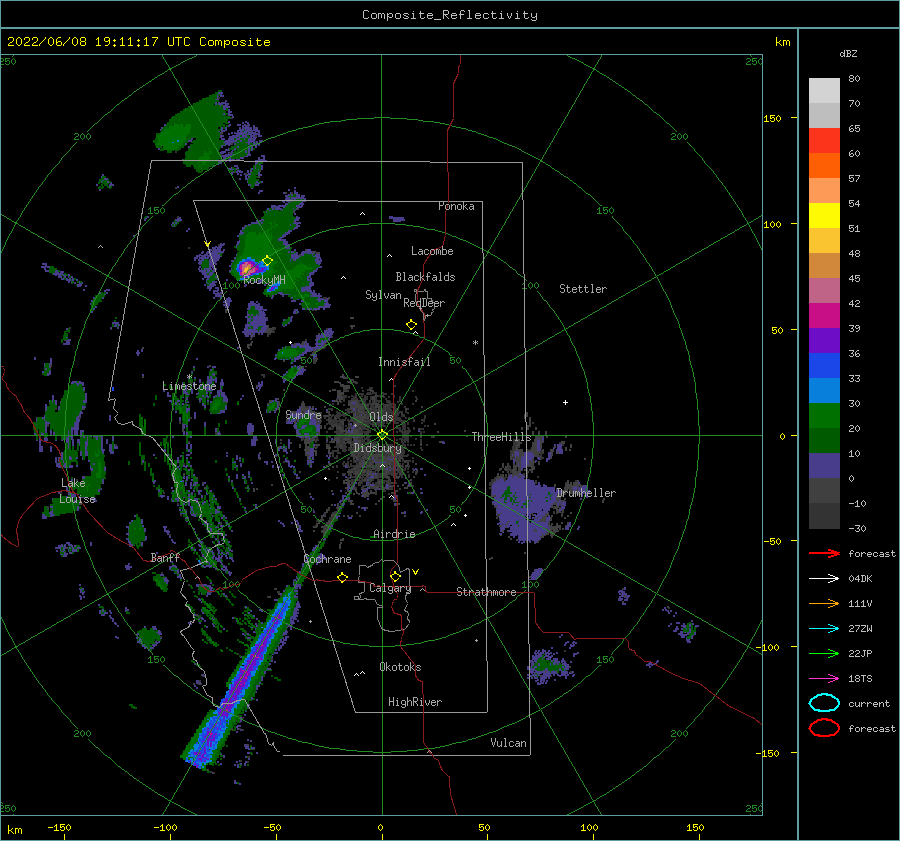Click the asterisk marker east of Innisfail
The height and width of the screenshot is (841, 900).
(475, 343)
